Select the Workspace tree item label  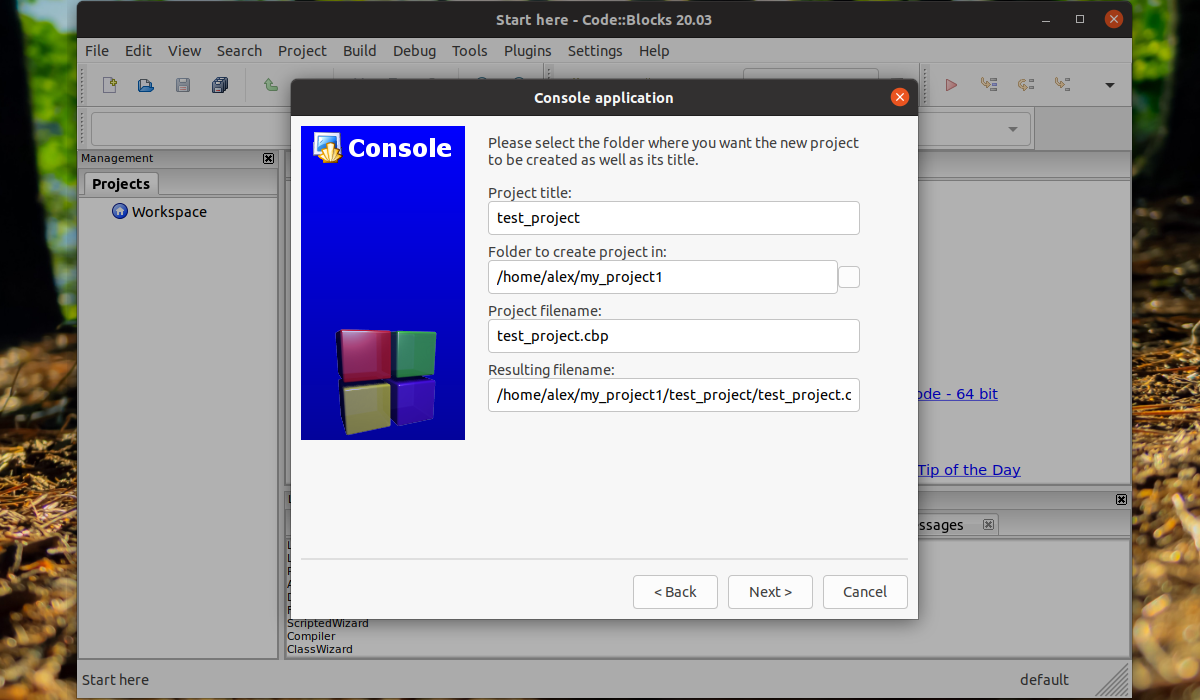[169, 212]
